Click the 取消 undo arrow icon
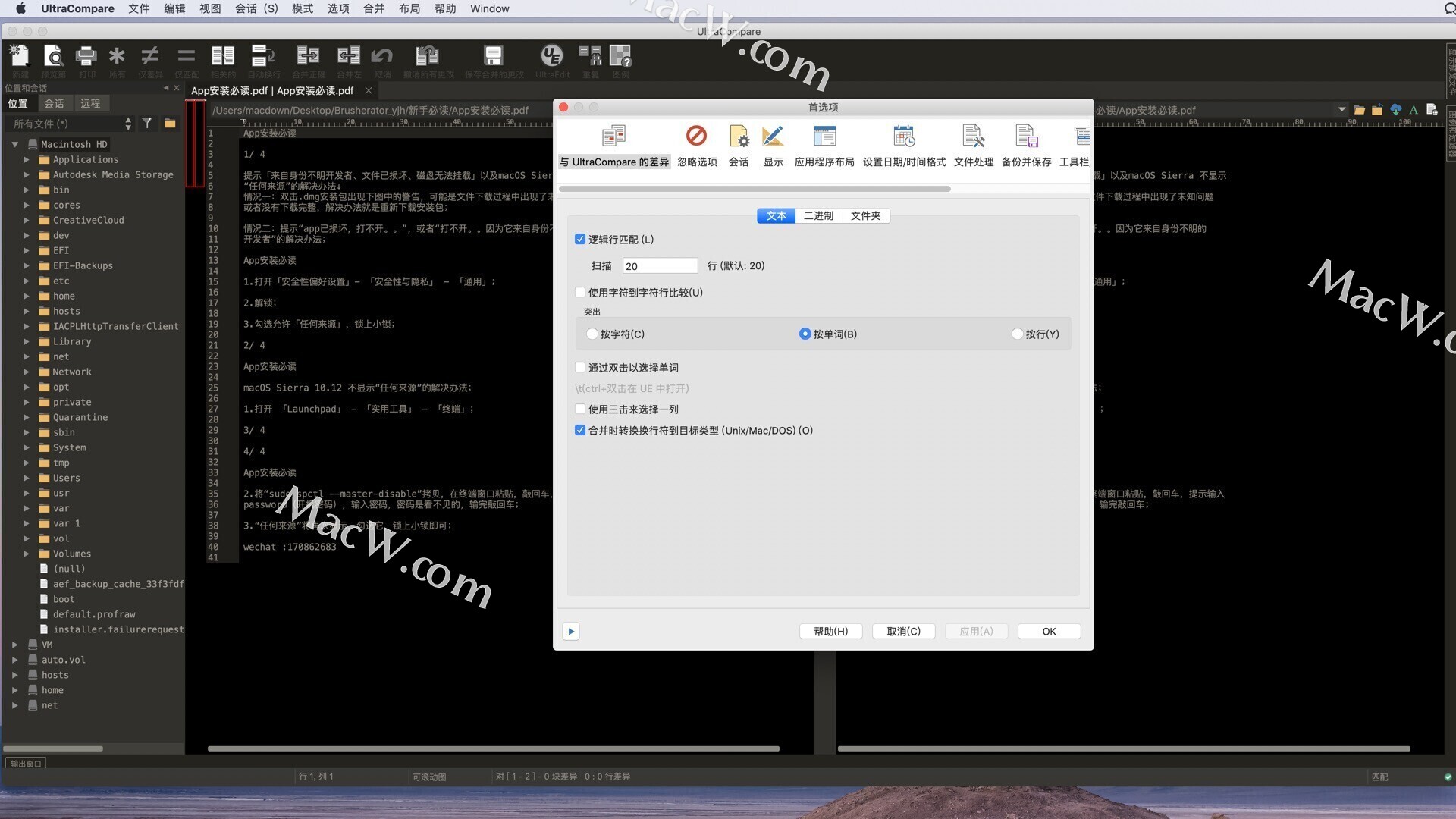 click(x=382, y=56)
